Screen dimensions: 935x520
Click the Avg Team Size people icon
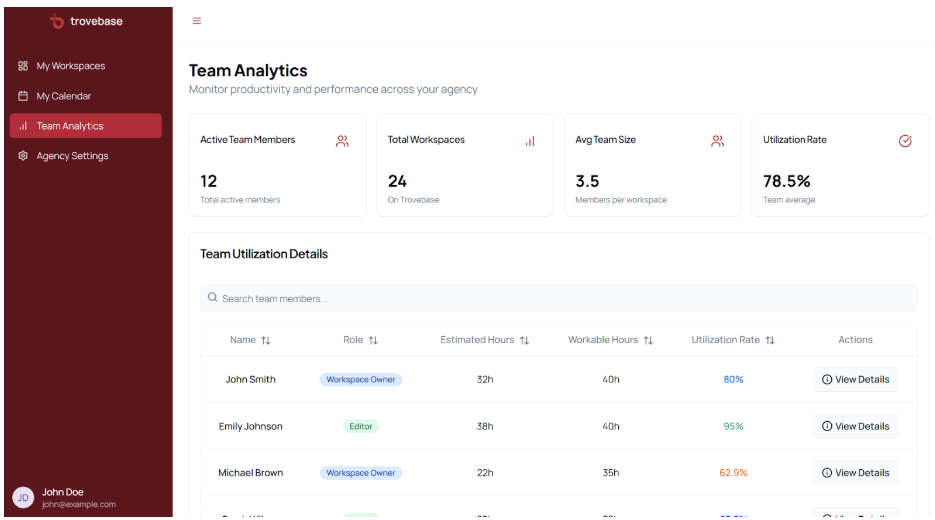tap(717, 141)
